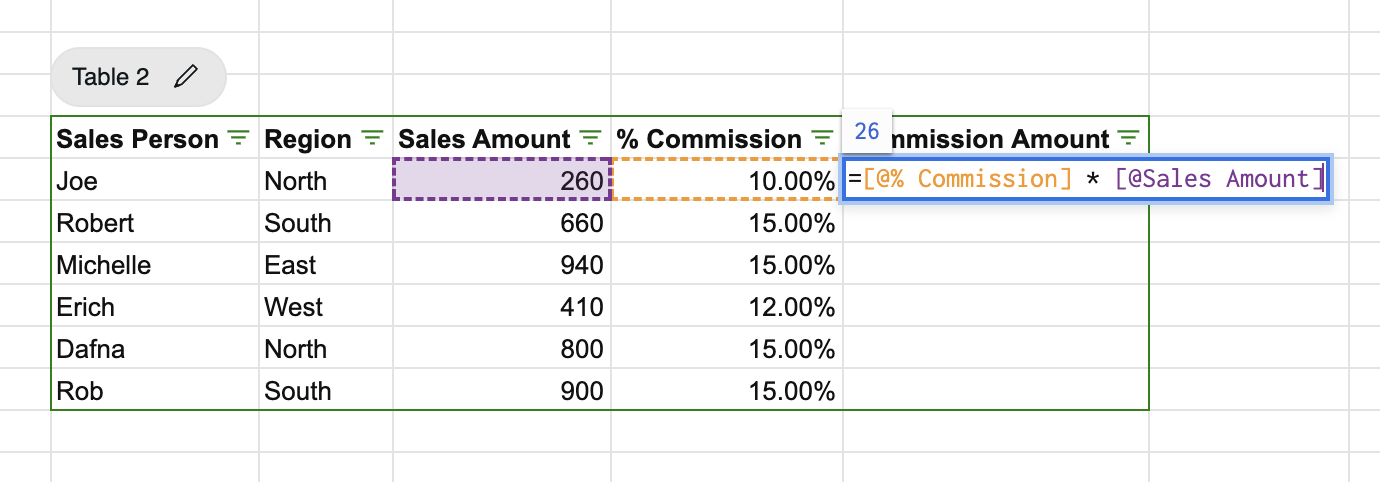Click Joe's highlighted sales amount 260
This screenshot has width=1380, height=482.
click(502, 180)
